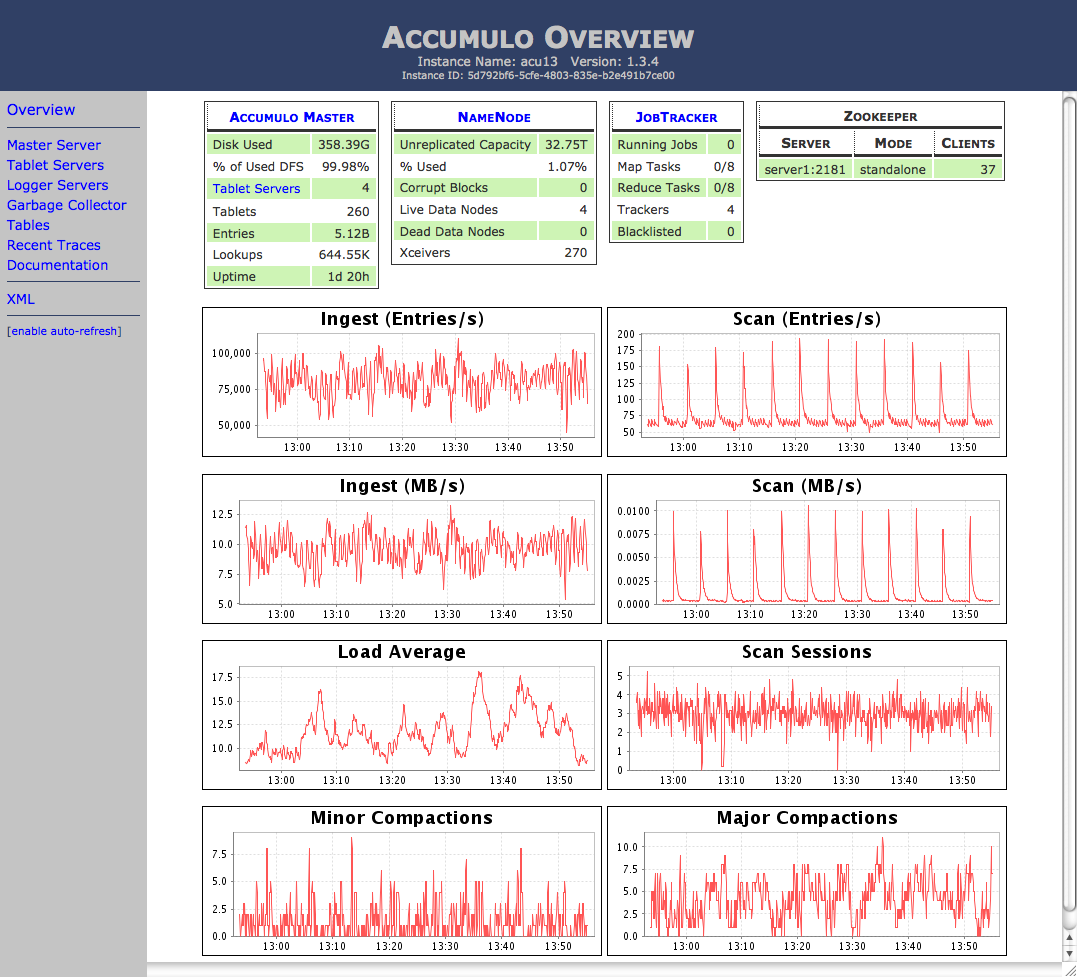Open Documentation link
1077x977 pixels.
coord(57,265)
